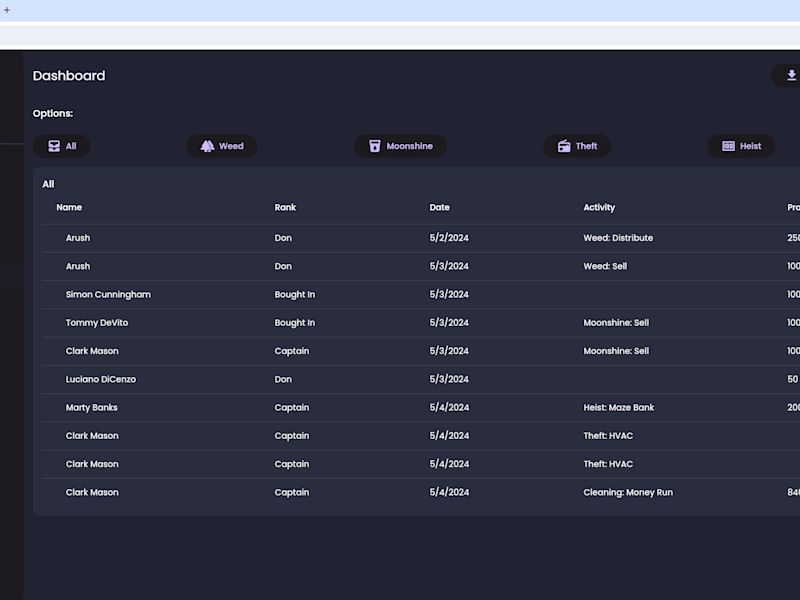This screenshot has width=800, height=600.
Task: Click Marty Banks' Captain rank
Action: tap(292, 408)
